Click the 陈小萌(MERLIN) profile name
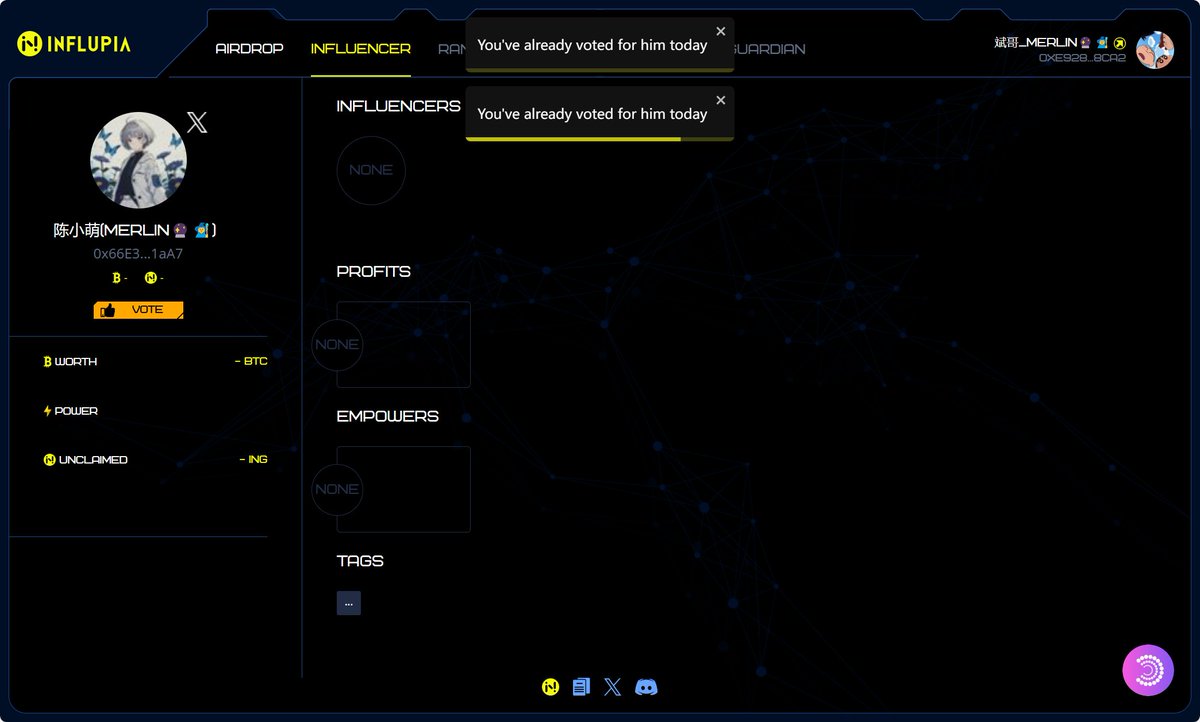 [x=135, y=230]
